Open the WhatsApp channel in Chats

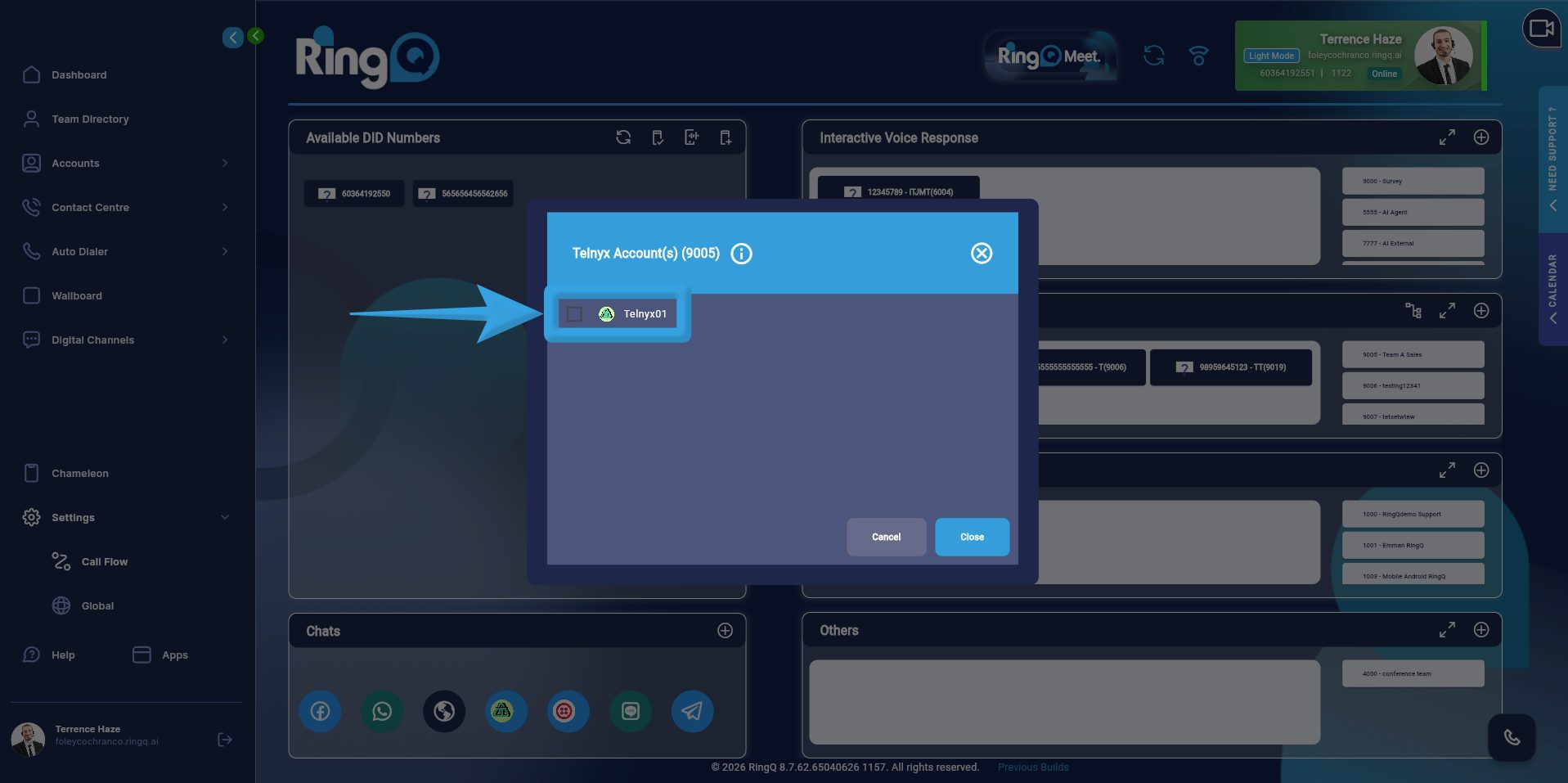(381, 711)
